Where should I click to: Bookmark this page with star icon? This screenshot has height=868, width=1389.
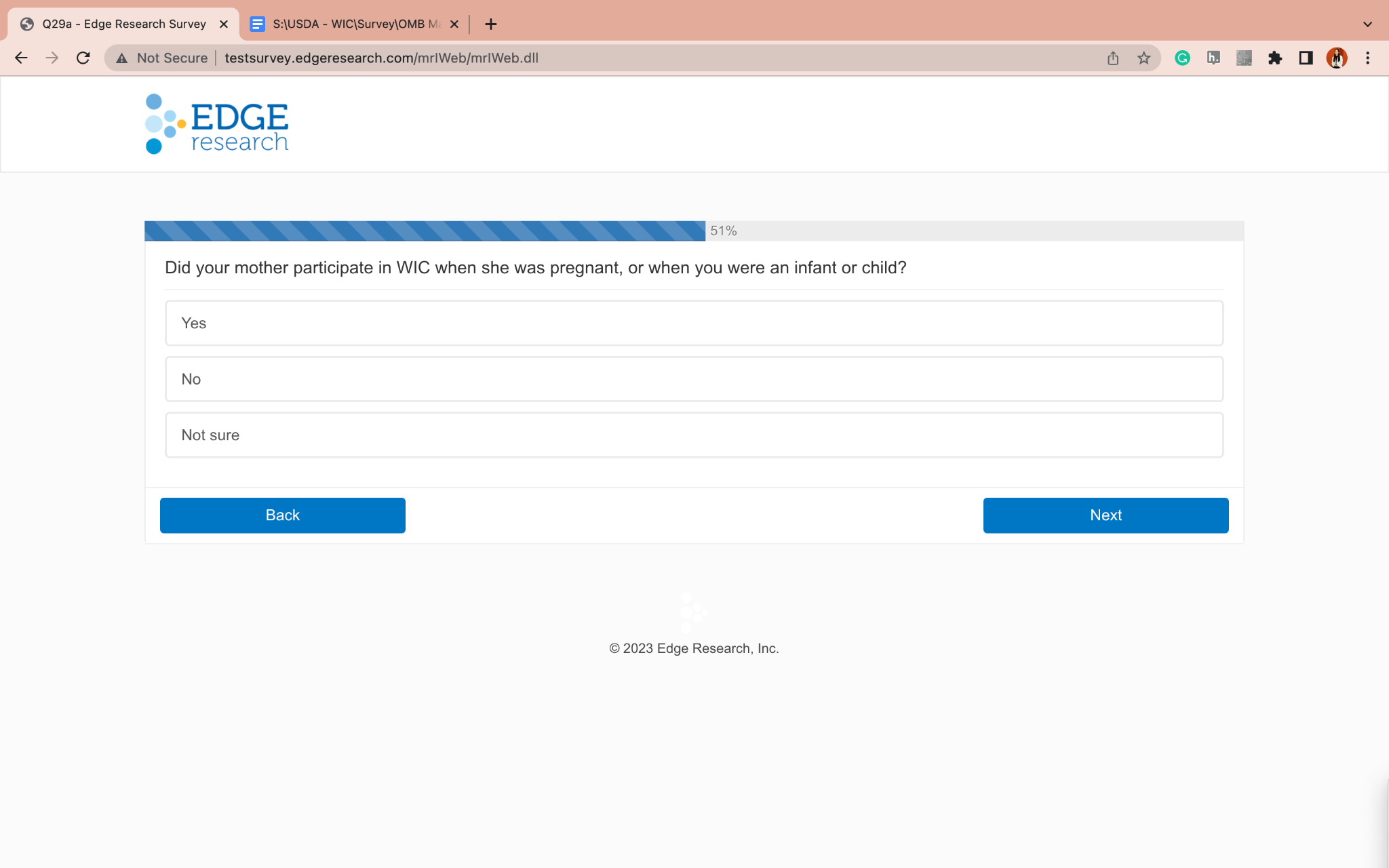tap(1144, 58)
